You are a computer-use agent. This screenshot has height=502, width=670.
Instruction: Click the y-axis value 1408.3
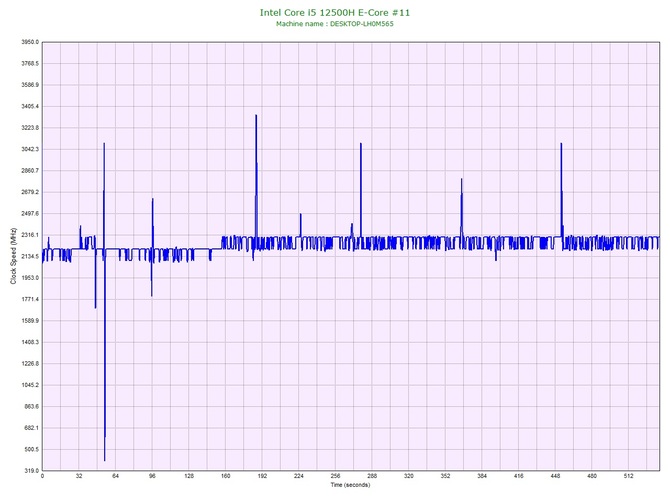[30, 342]
